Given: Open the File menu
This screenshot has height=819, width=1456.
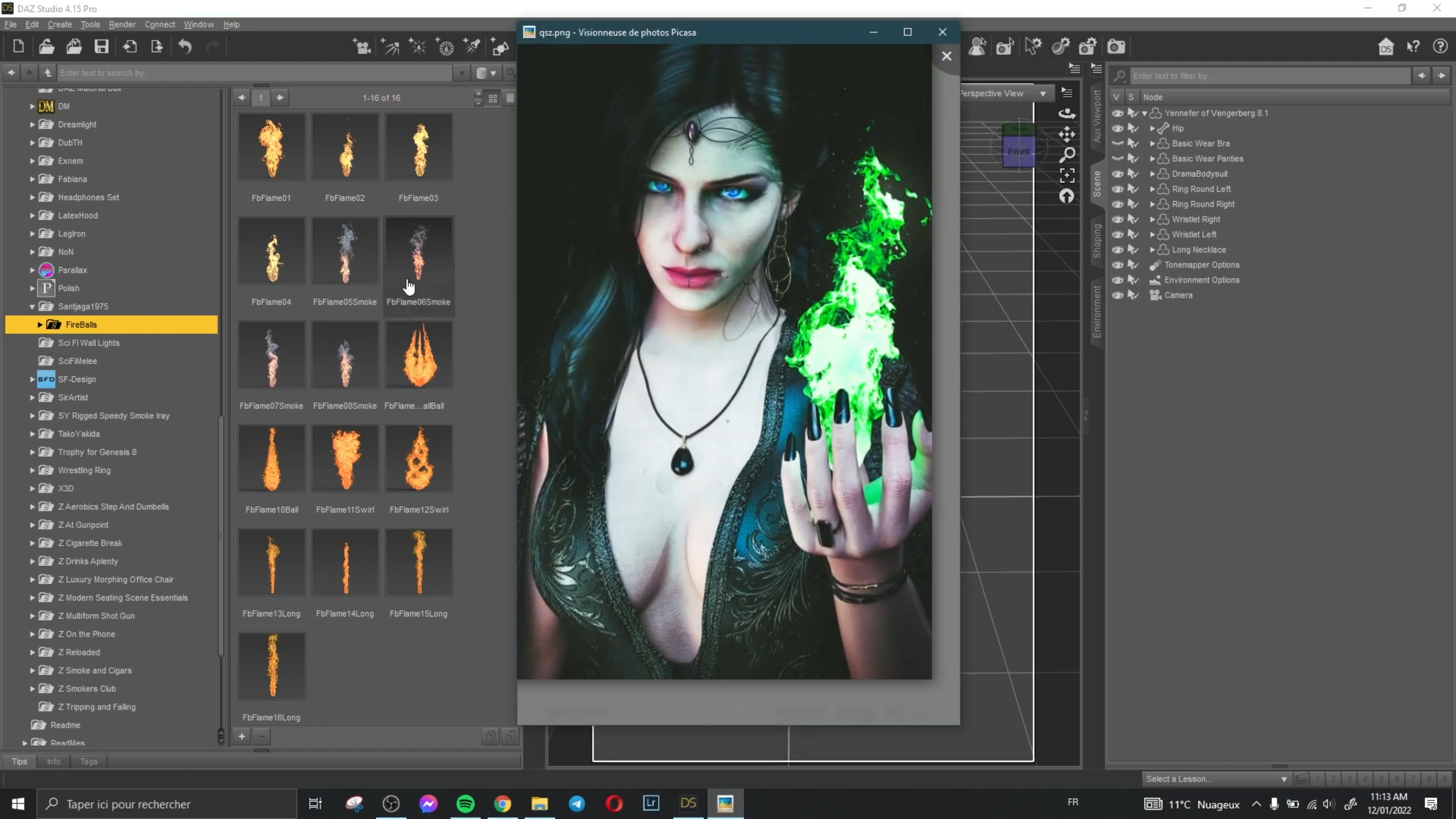Looking at the screenshot, I should click(x=10, y=24).
